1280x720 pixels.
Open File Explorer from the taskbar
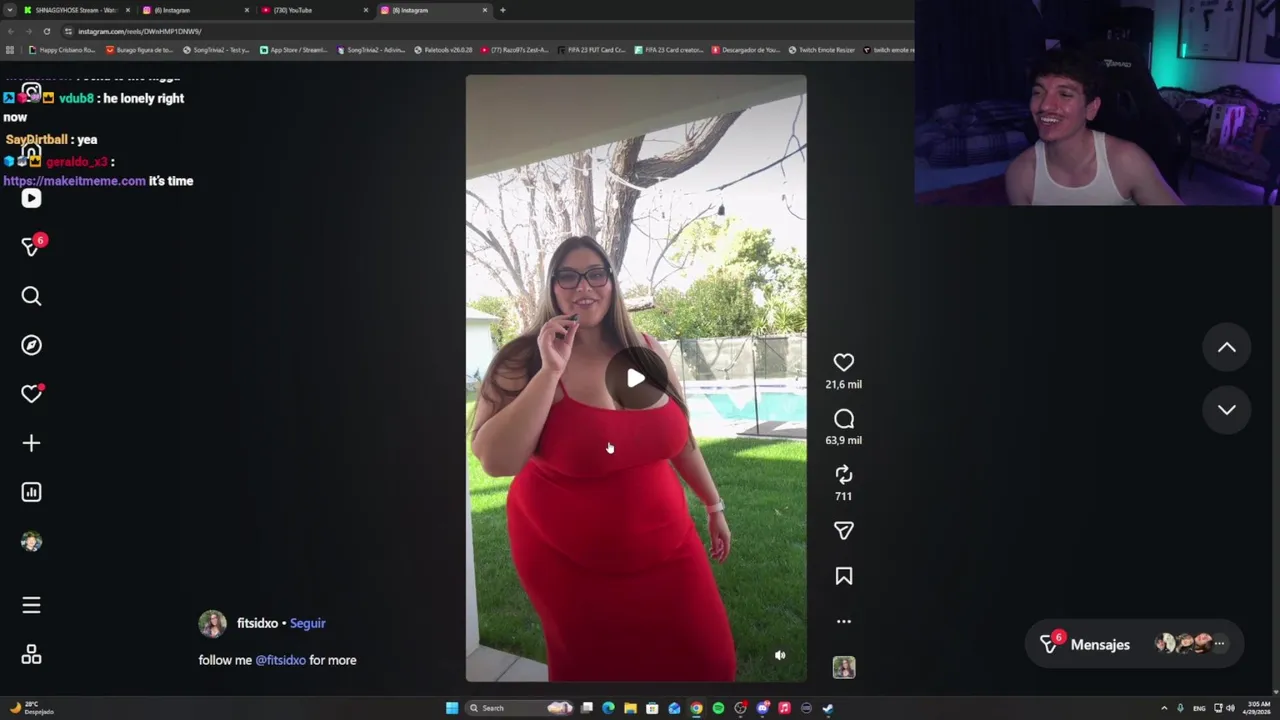(x=630, y=708)
